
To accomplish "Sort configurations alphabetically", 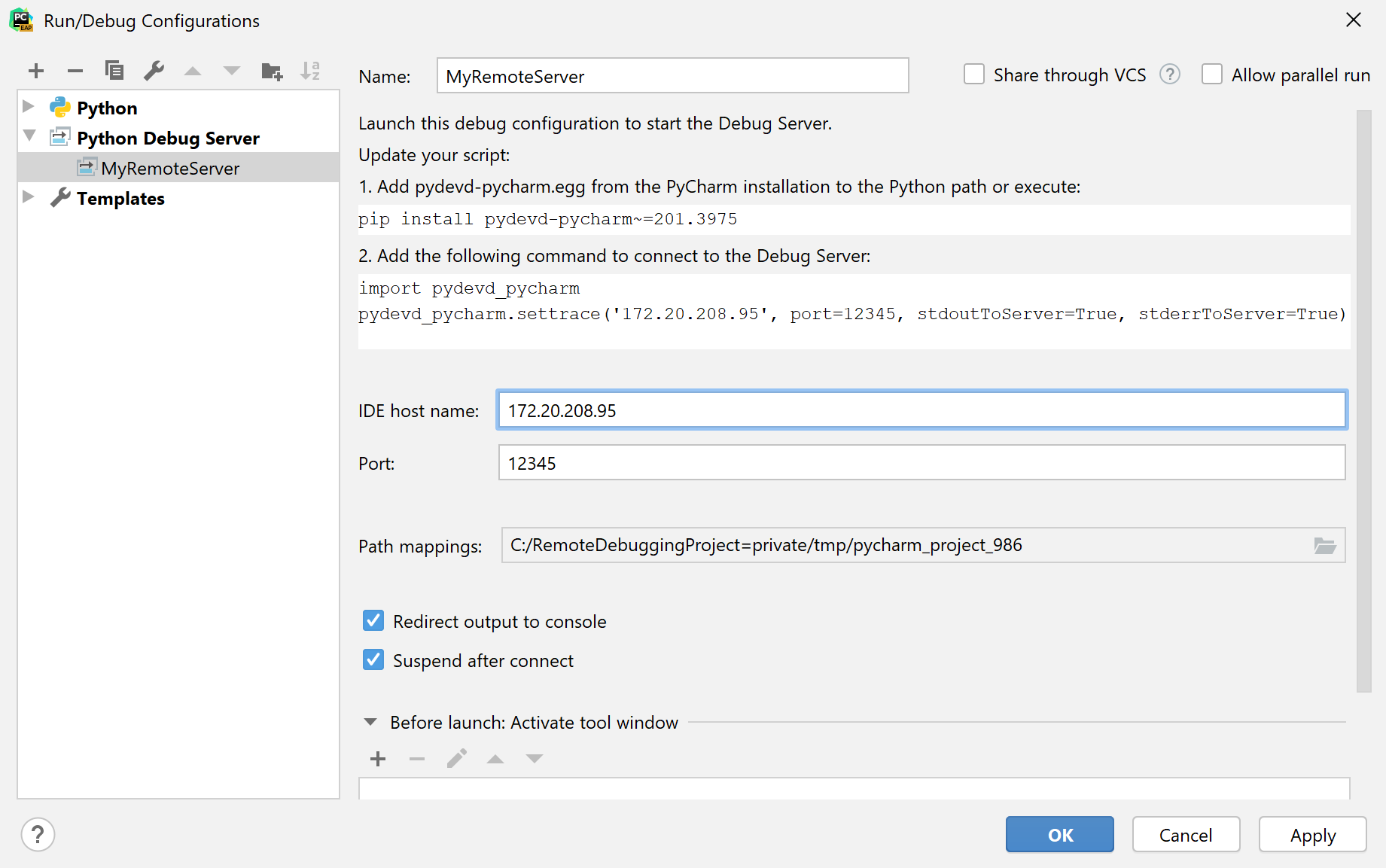I will [x=309, y=70].
